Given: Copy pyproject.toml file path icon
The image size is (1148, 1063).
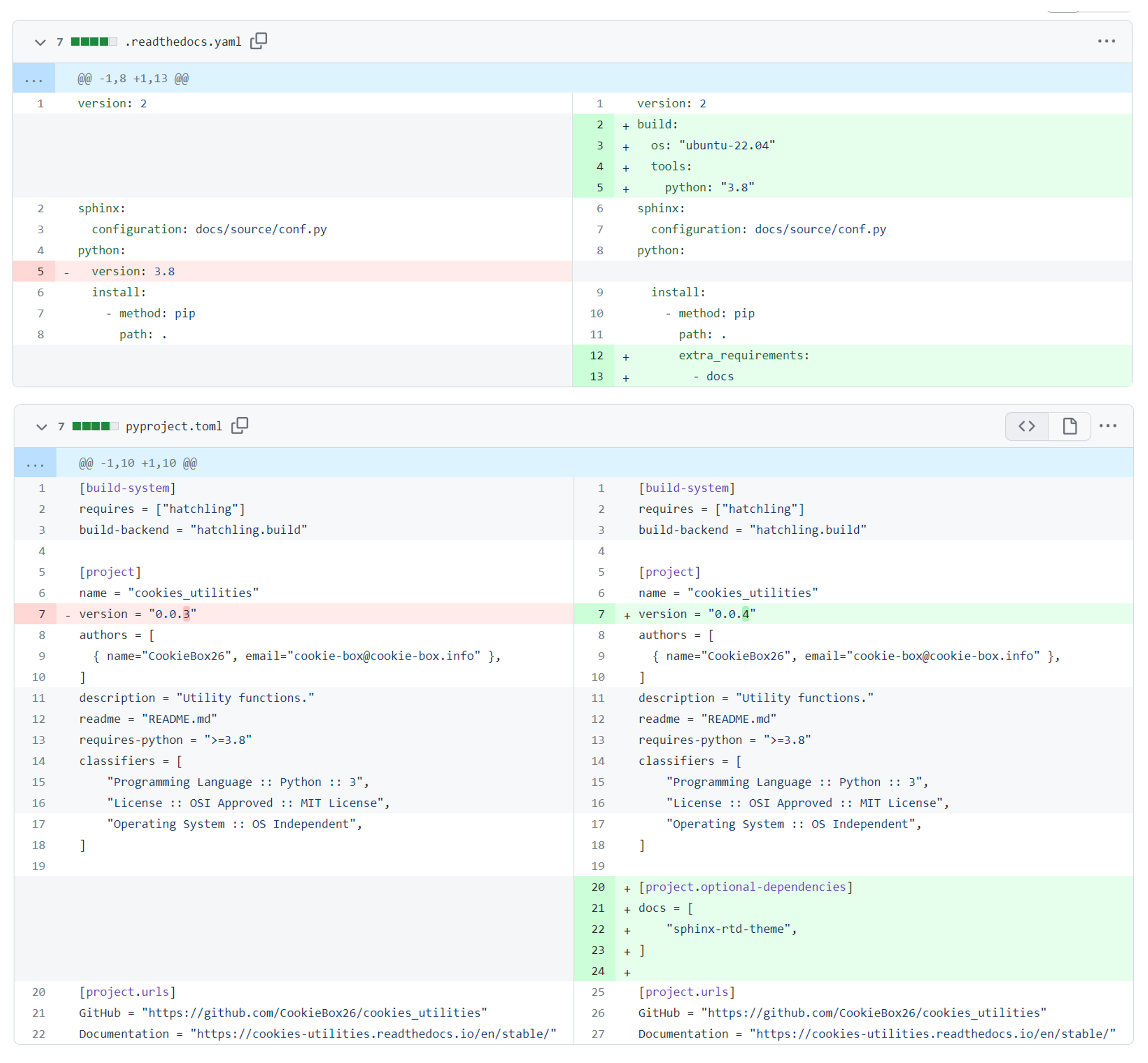Looking at the screenshot, I should click(x=240, y=426).
